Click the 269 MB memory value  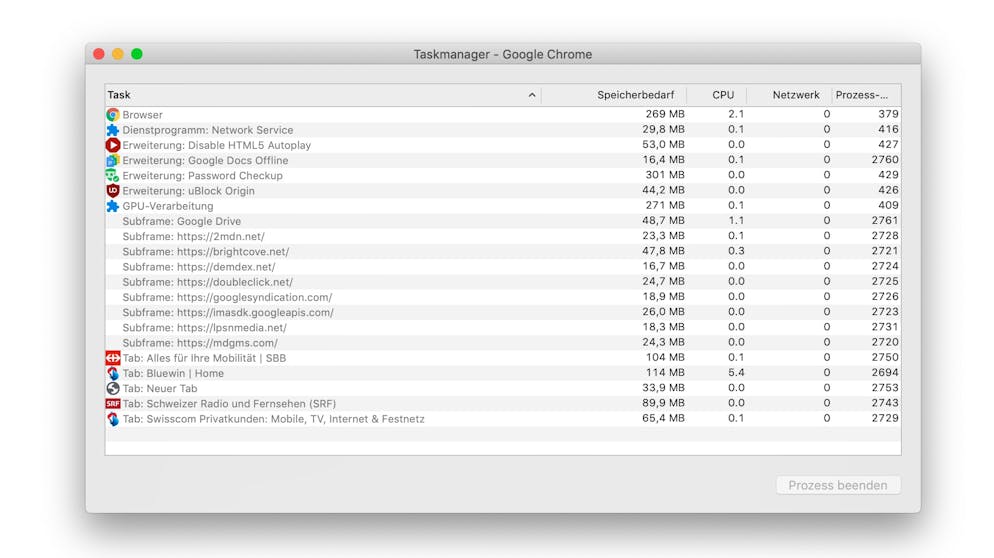point(665,114)
